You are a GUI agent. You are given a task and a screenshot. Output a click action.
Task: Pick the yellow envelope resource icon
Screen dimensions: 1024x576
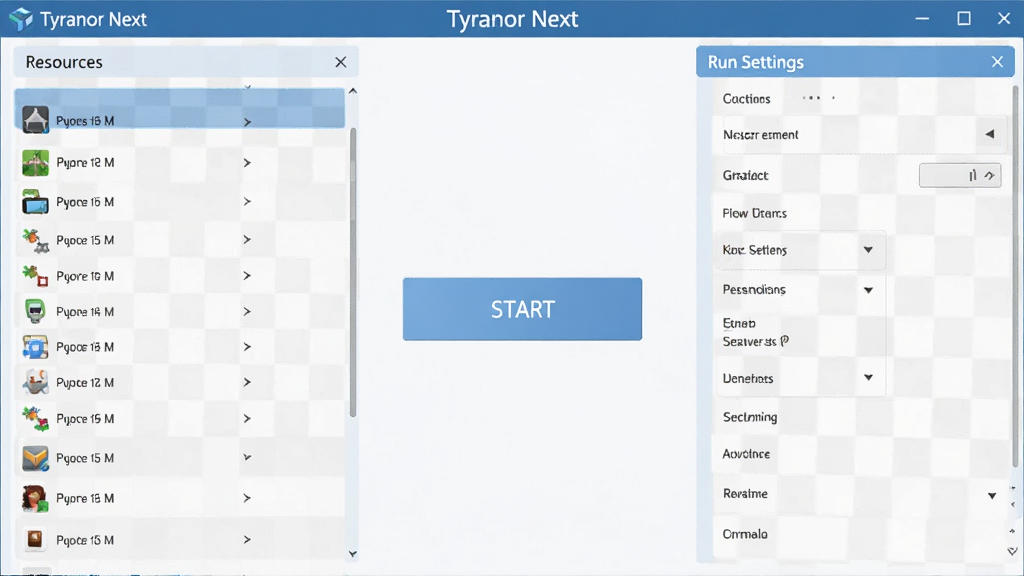pos(35,458)
